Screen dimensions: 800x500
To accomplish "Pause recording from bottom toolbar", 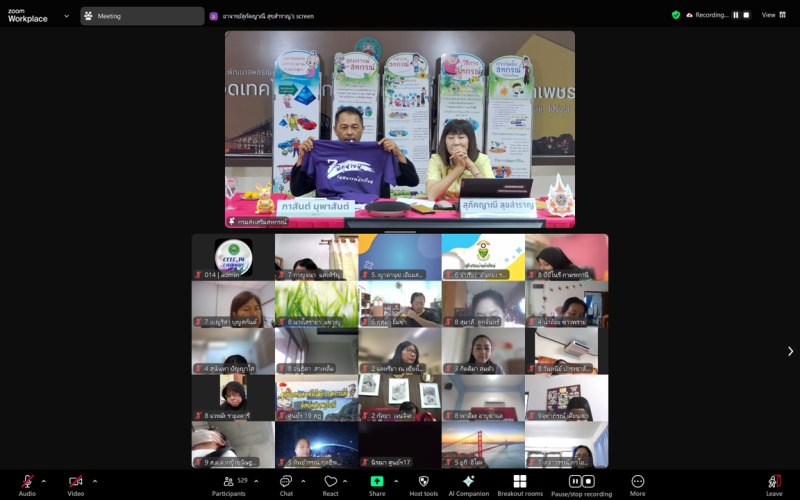I will coord(575,481).
